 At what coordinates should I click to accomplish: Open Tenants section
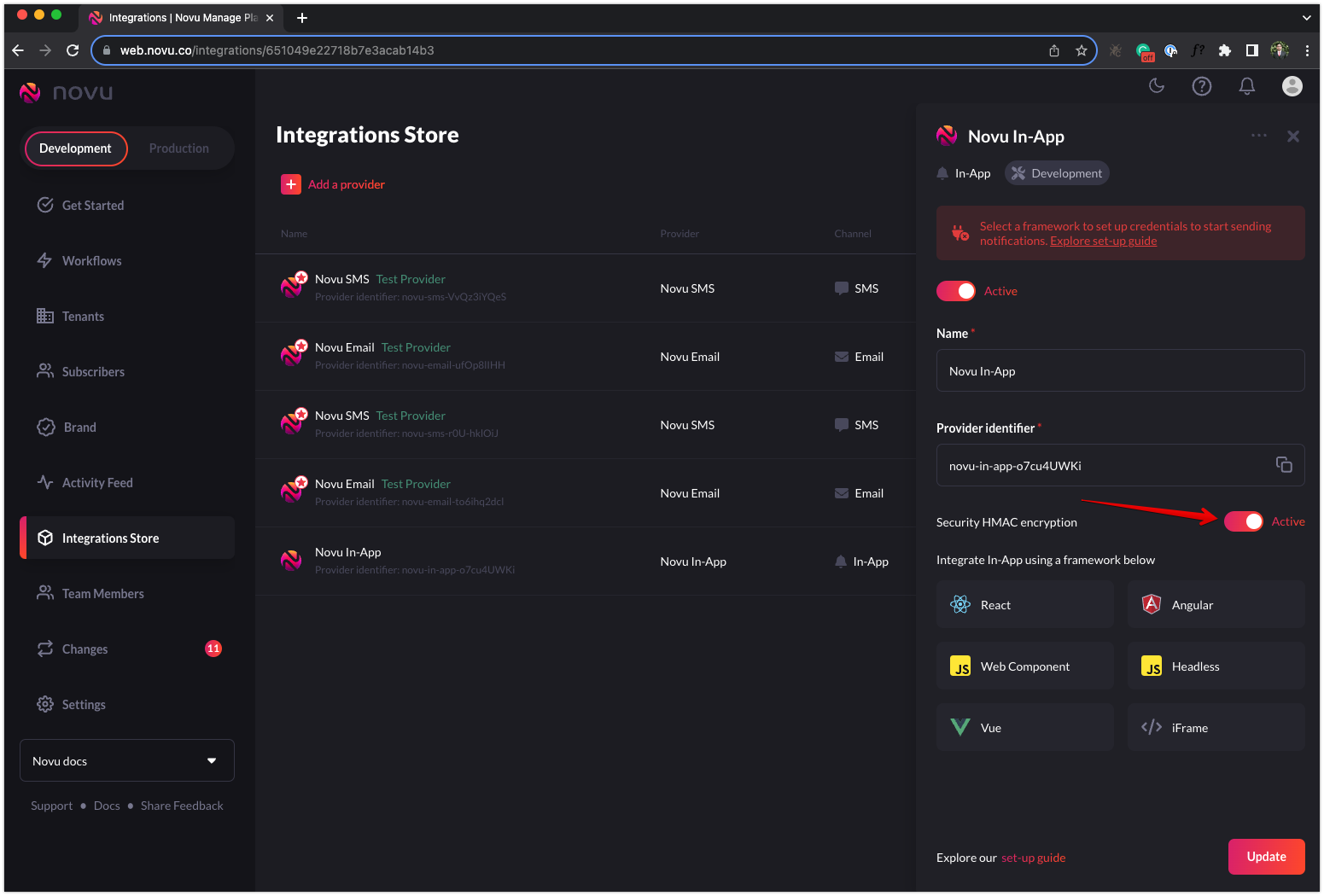point(127,316)
